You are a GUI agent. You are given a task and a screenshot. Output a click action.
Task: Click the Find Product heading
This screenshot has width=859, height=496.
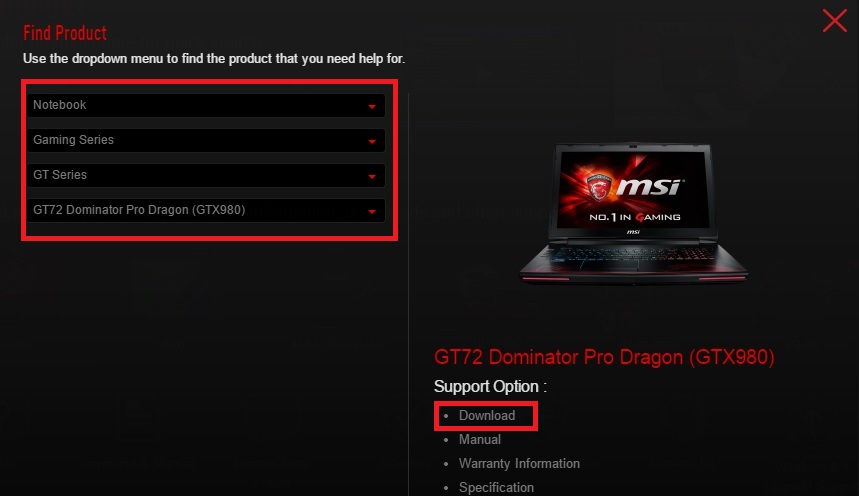coord(65,33)
